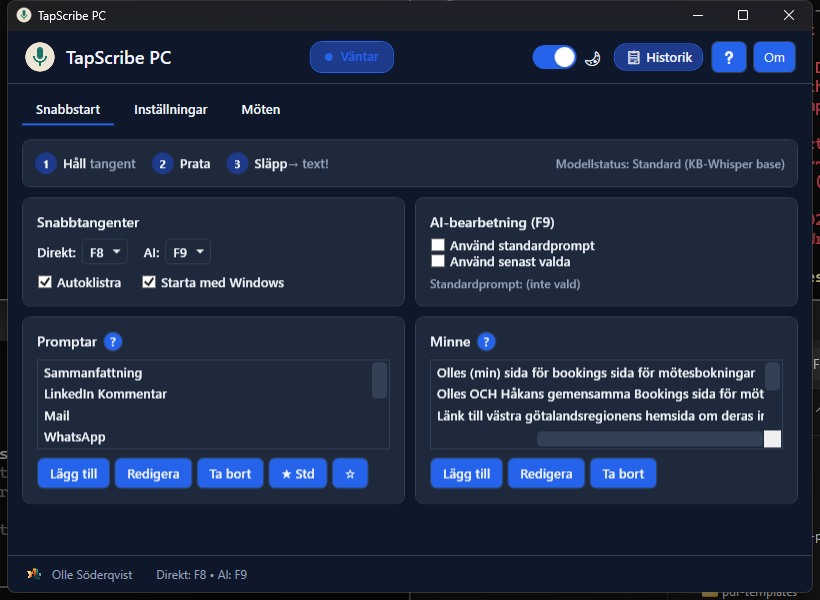Click the Modellstatus: Standard (KB-Whisper base) text

tap(670, 164)
